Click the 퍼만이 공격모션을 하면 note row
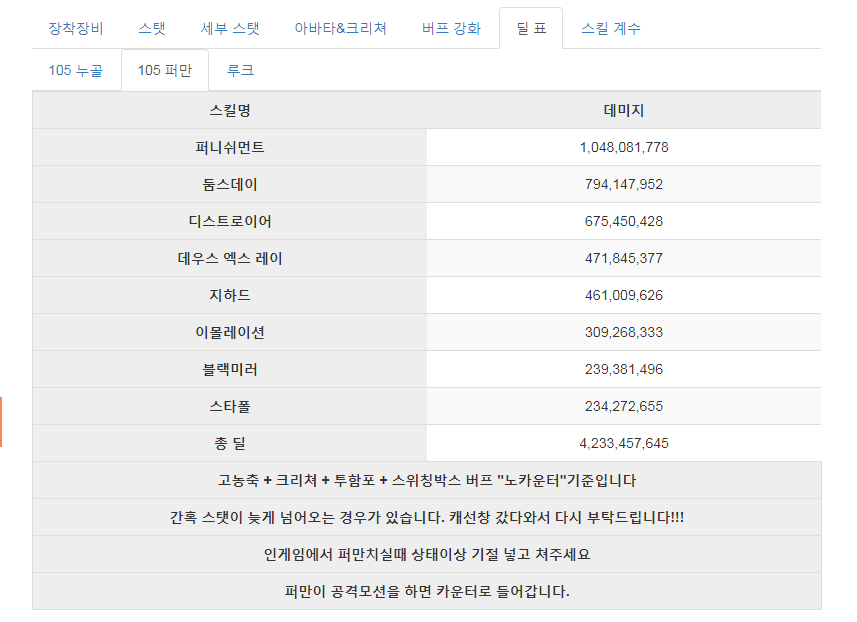857x622 pixels. [x=427, y=591]
